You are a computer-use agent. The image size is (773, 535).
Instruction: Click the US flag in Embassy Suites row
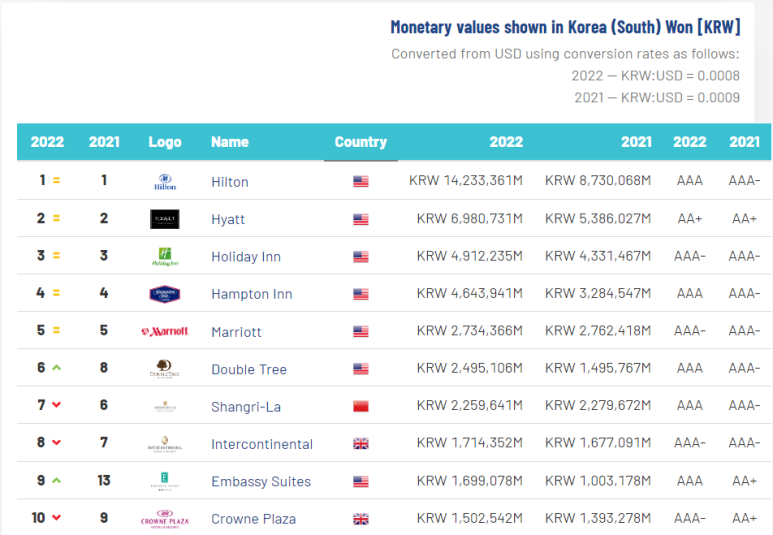(x=361, y=481)
